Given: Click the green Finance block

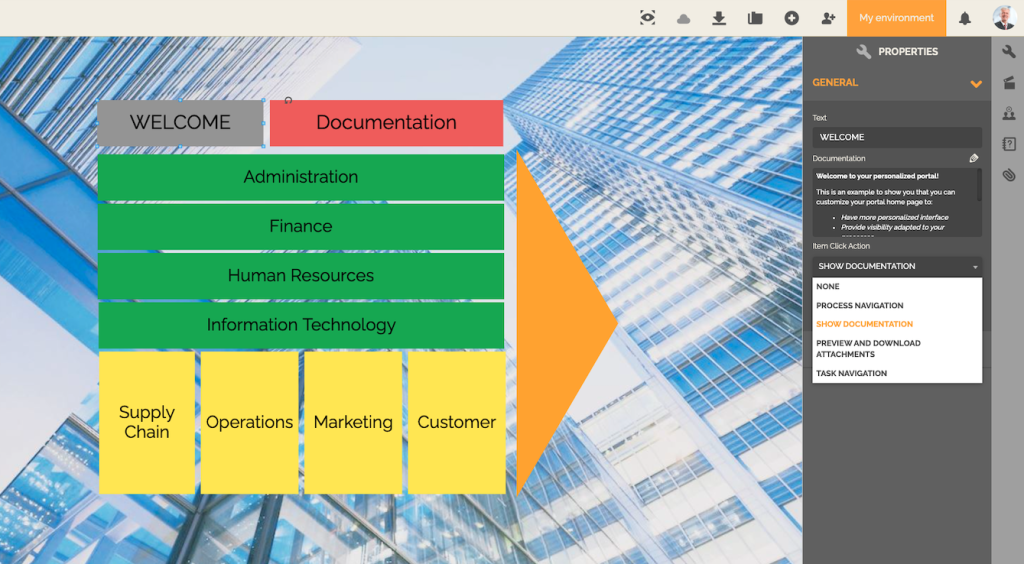Looking at the screenshot, I should [300, 227].
